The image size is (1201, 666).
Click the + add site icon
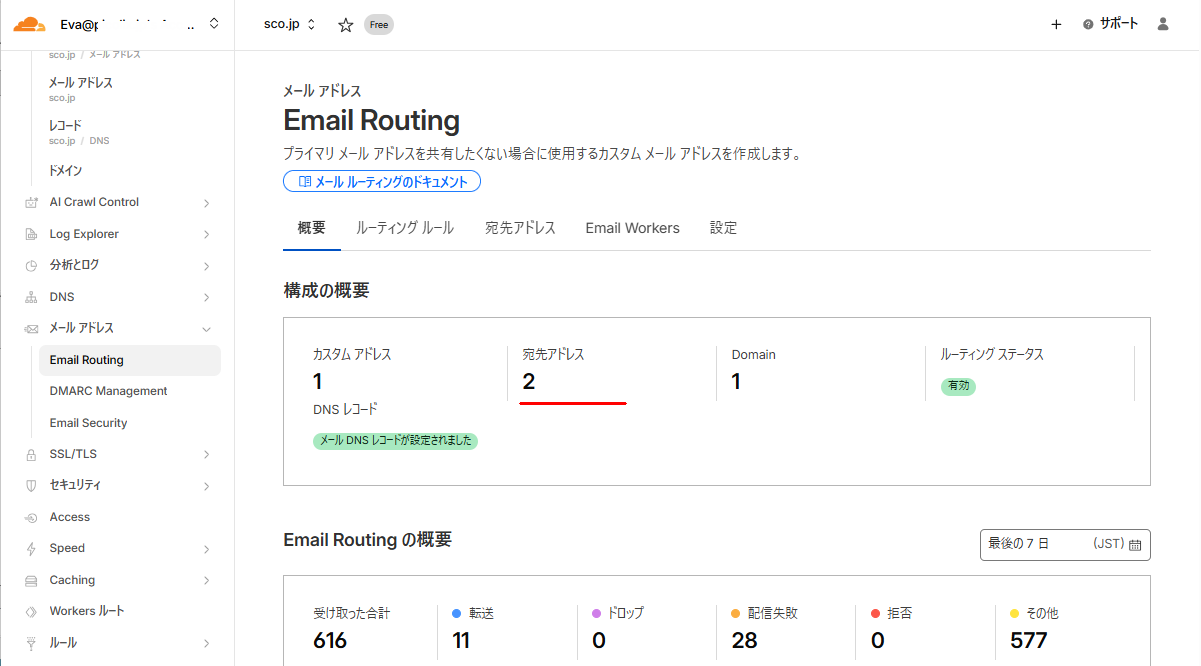1056,24
